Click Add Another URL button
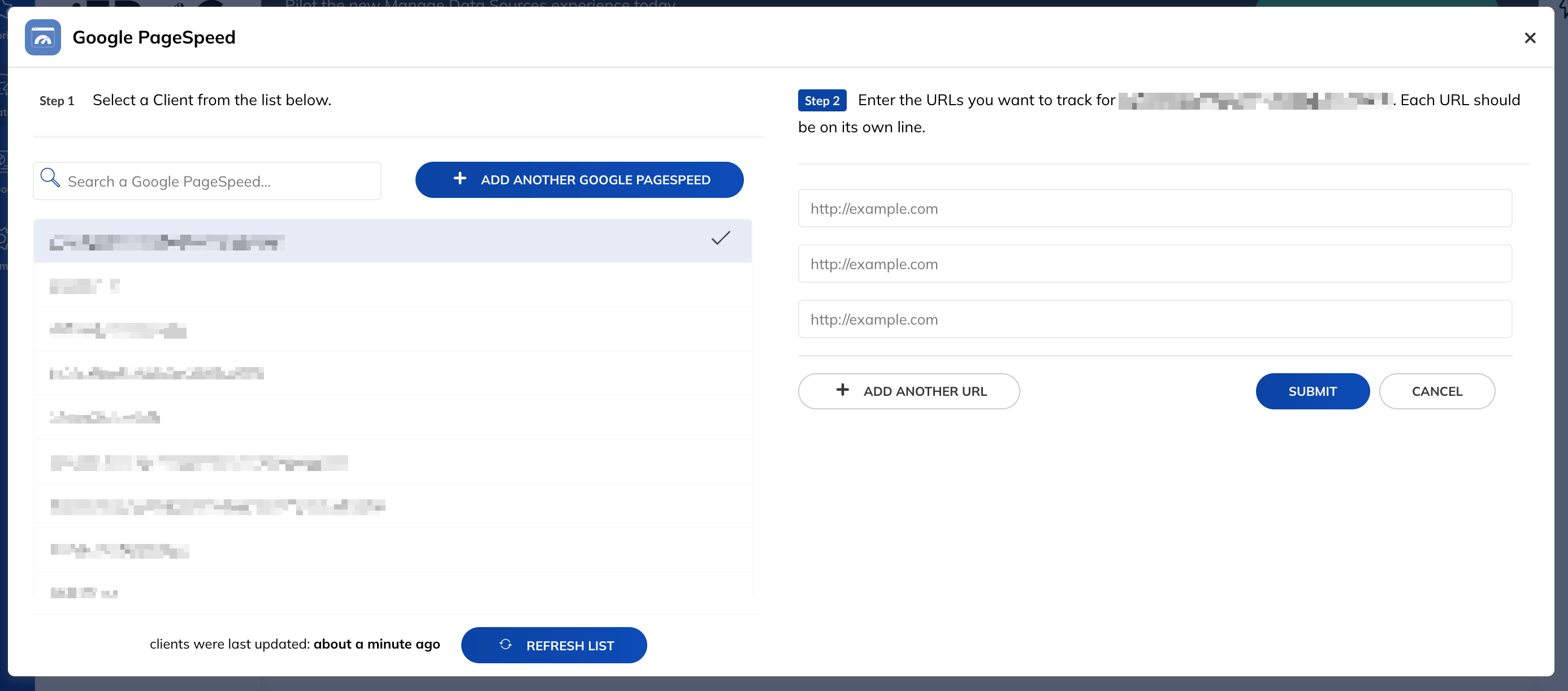The width and height of the screenshot is (1568, 691). tap(908, 391)
